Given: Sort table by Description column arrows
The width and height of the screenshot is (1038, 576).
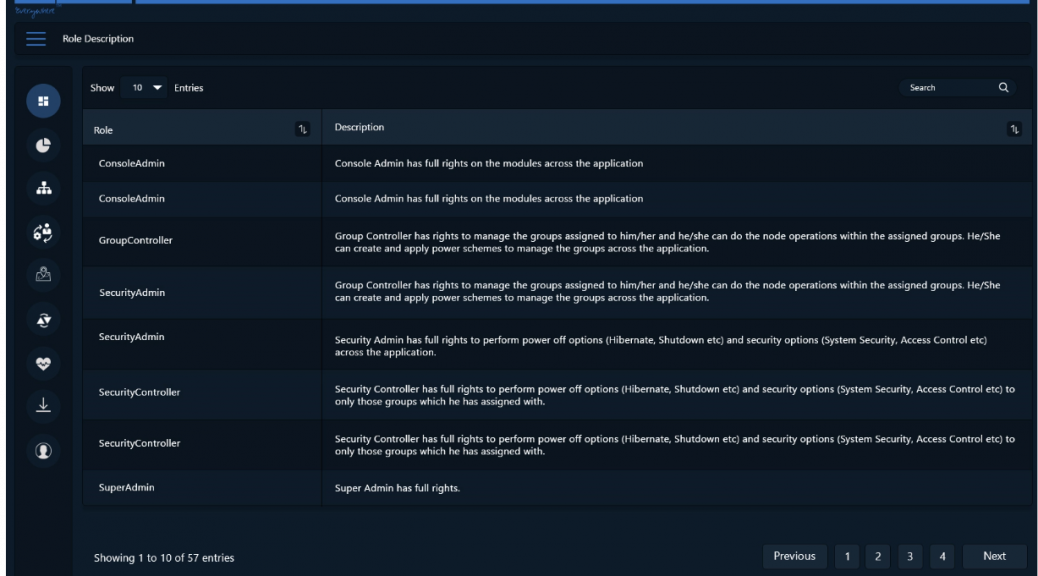Looking at the screenshot, I should coord(1014,129).
